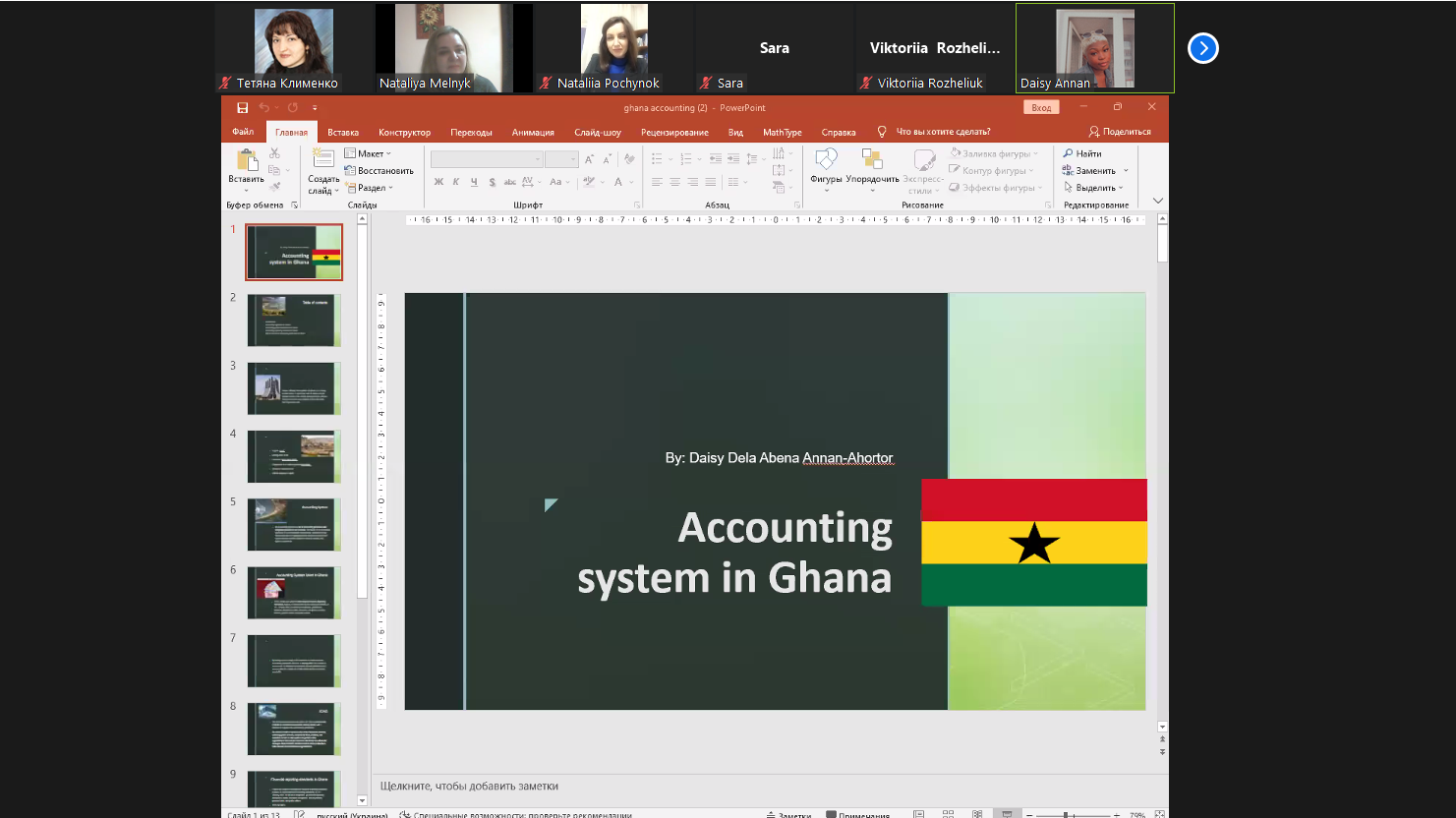Click the Вход (Sign in) button
1456x818 pixels.
click(1041, 108)
